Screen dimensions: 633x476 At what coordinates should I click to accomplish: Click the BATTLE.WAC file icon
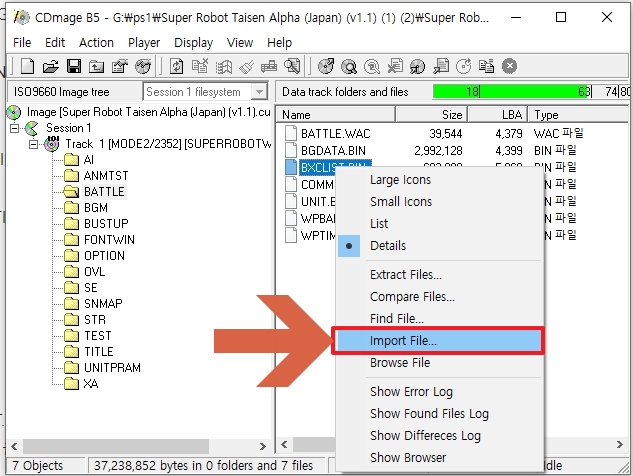pos(291,133)
